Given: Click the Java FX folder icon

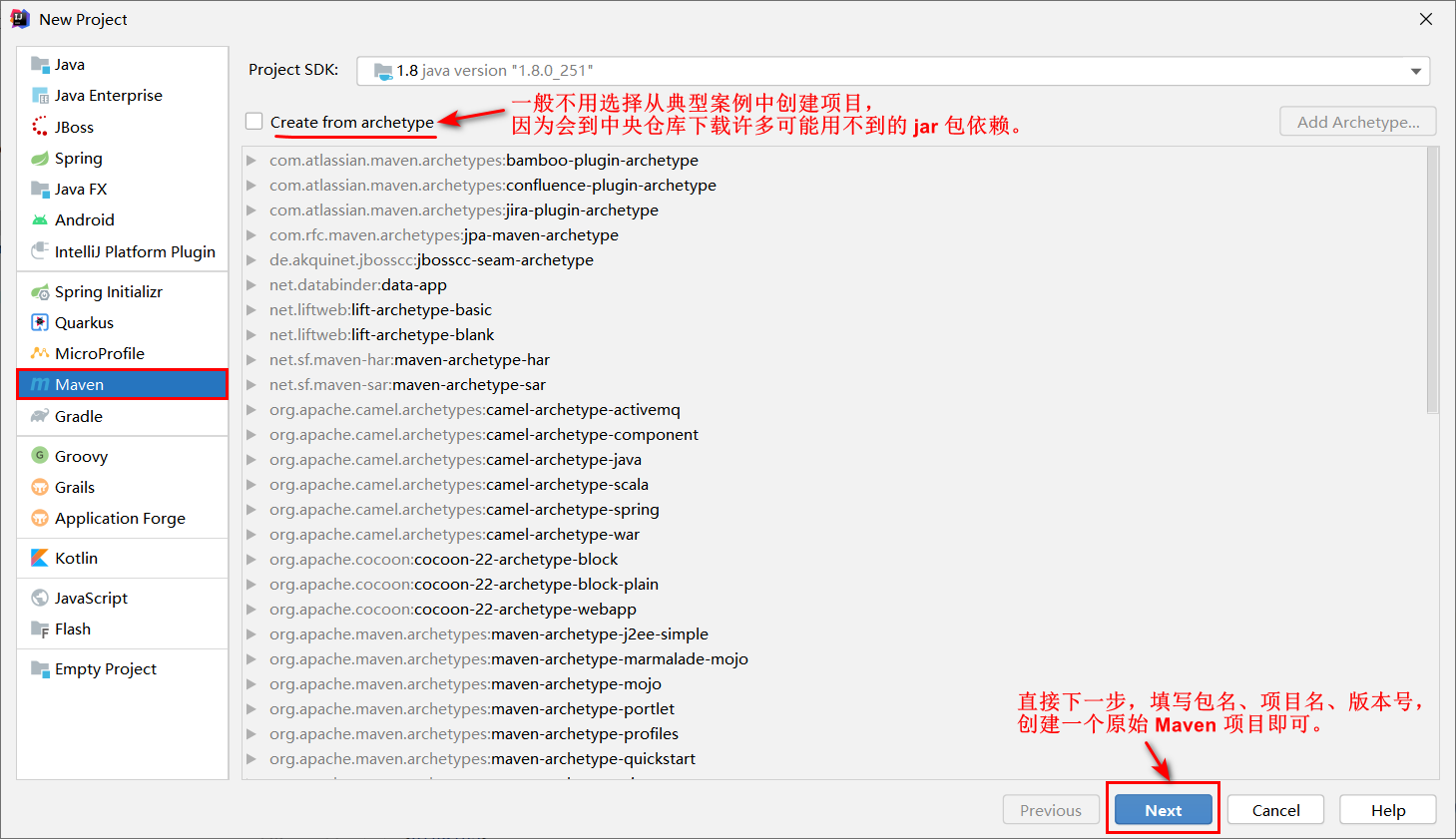Looking at the screenshot, I should 40,189.
